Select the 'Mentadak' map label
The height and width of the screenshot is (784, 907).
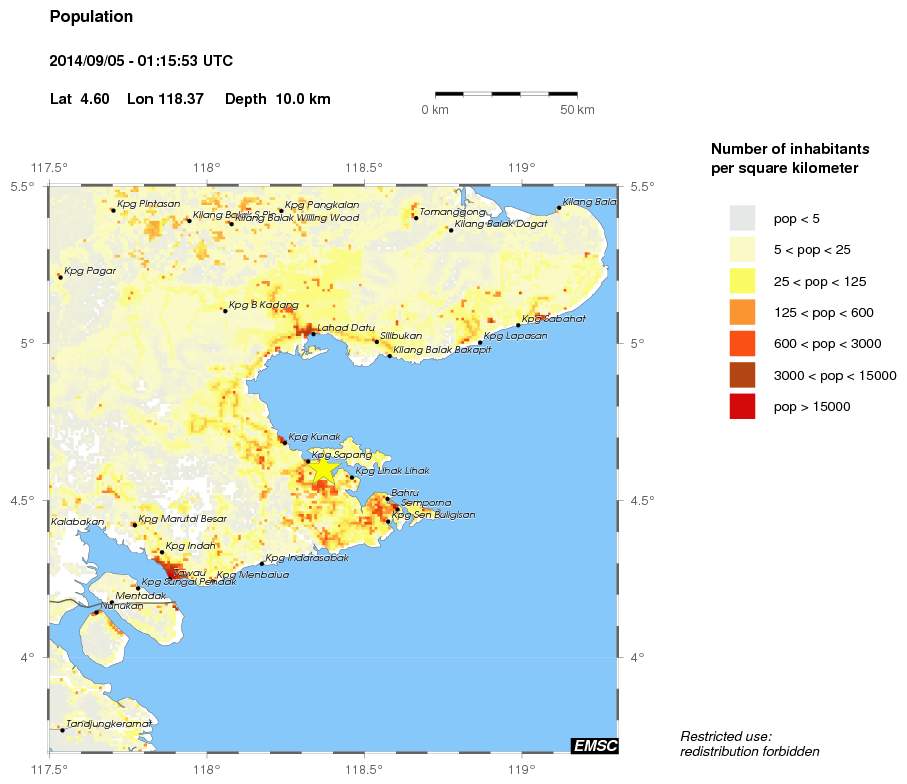pyautogui.click(x=141, y=596)
